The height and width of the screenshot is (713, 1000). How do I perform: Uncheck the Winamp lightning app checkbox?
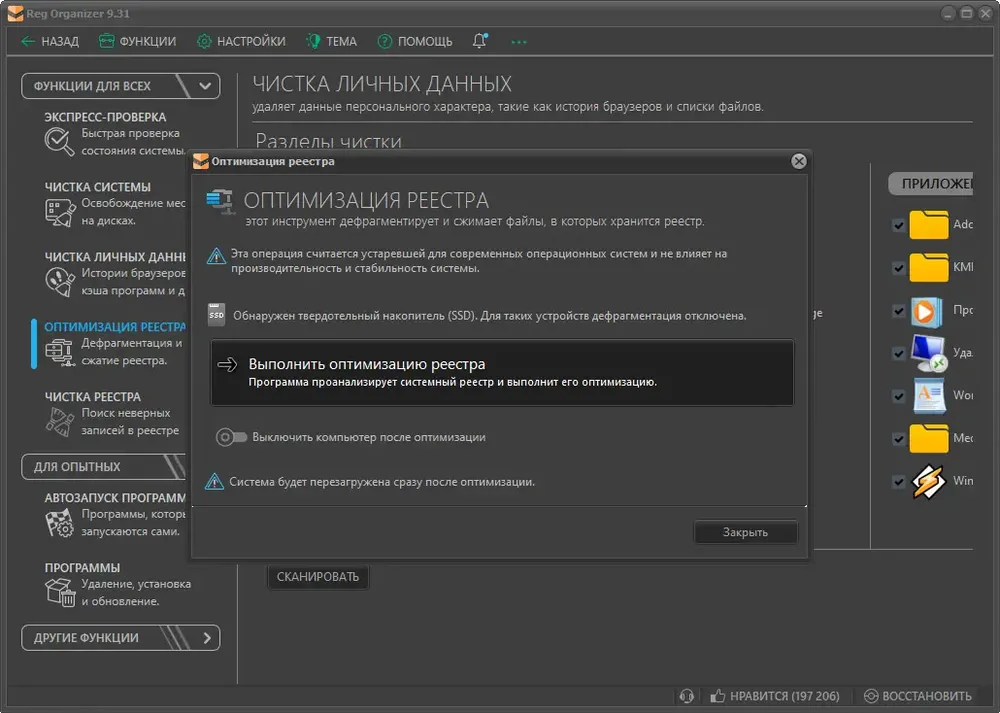(x=899, y=481)
